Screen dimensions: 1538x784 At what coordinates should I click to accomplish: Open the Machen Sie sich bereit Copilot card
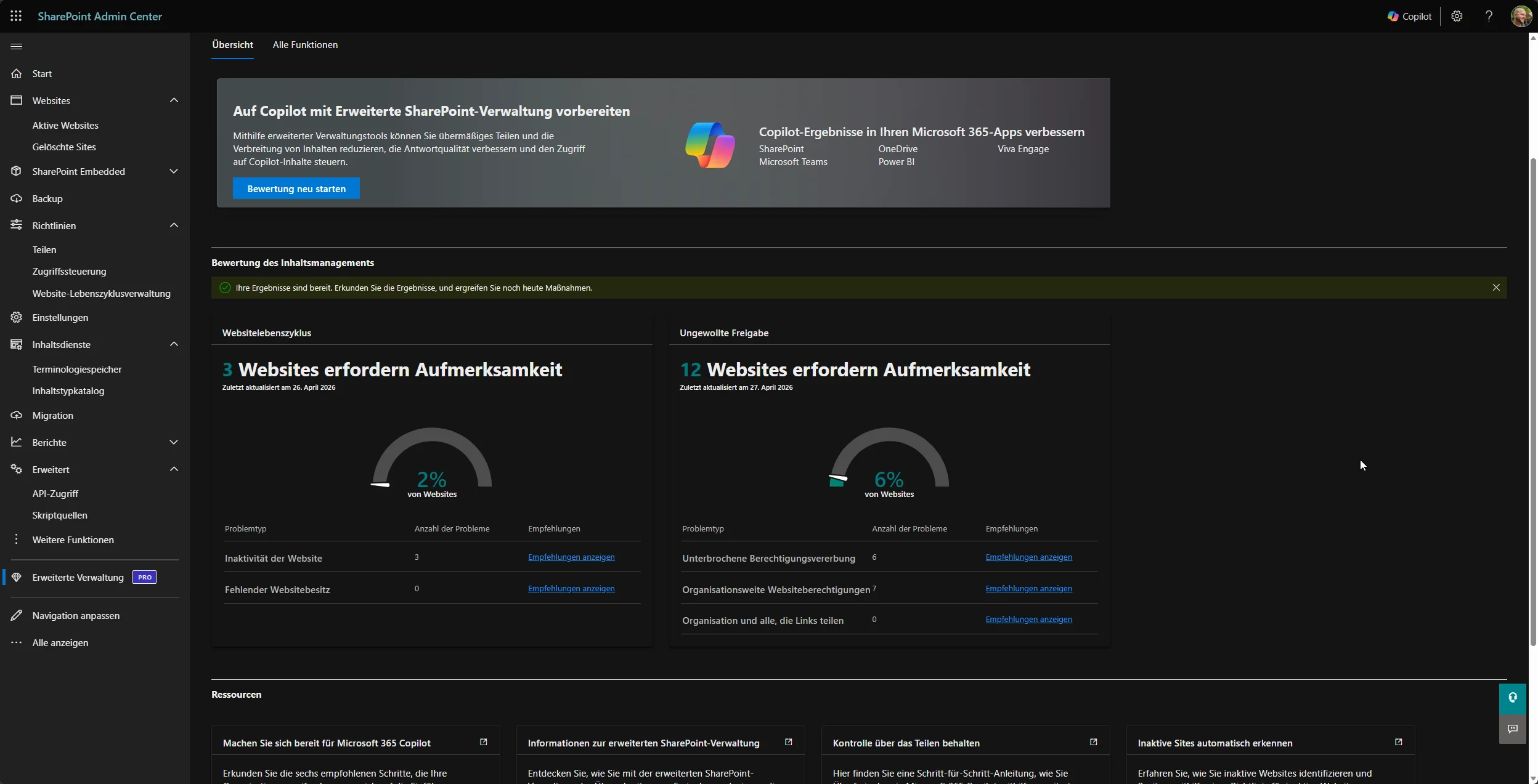coord(356,754)
